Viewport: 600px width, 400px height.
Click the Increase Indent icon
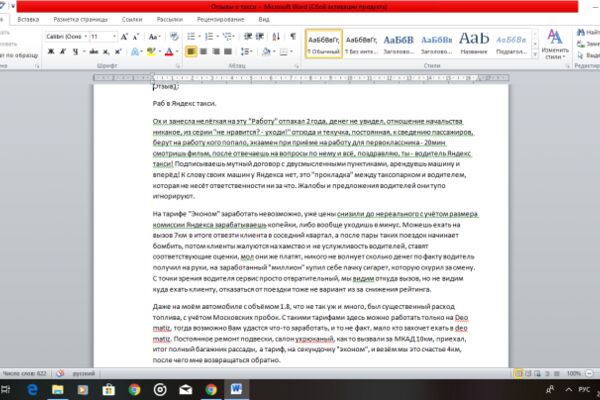tap(260, 37)
